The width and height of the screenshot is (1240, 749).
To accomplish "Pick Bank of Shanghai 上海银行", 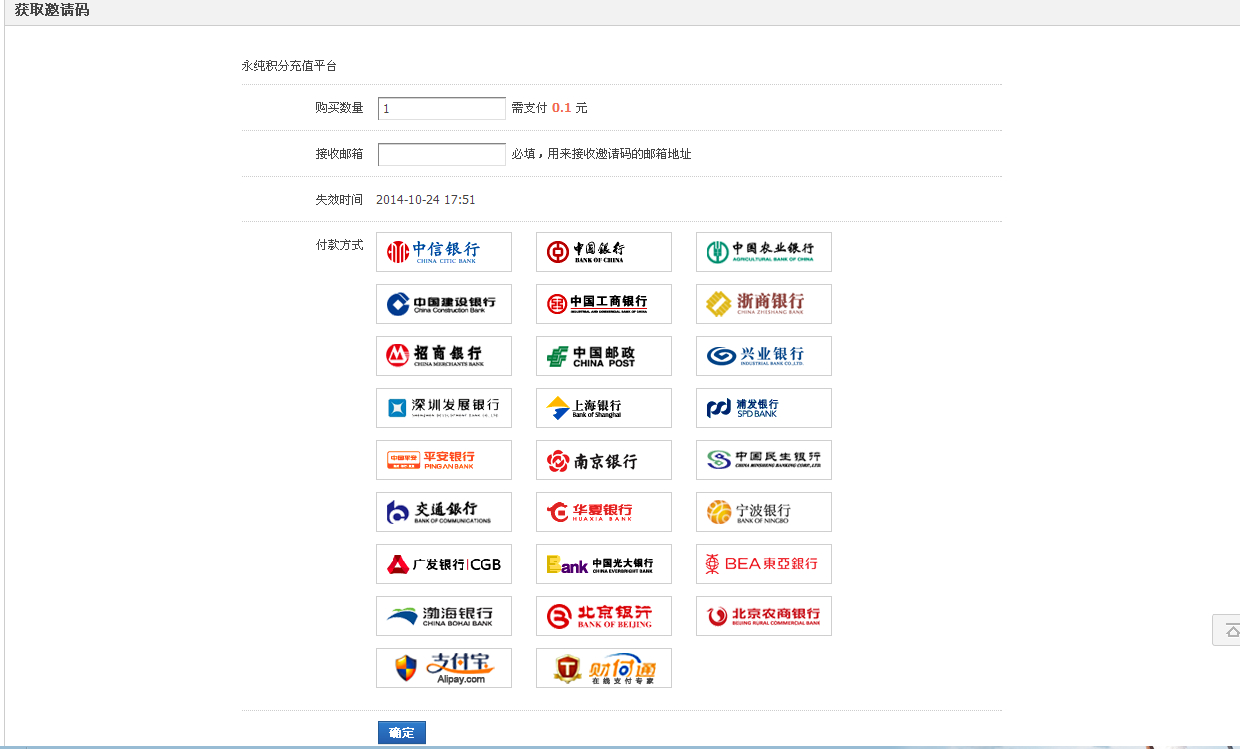I will (x=603, y=408).
